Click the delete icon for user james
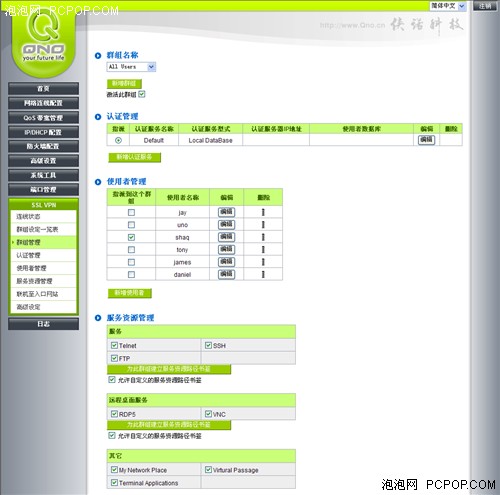Viewport: 500px width, 495px height. coord(263,262)
